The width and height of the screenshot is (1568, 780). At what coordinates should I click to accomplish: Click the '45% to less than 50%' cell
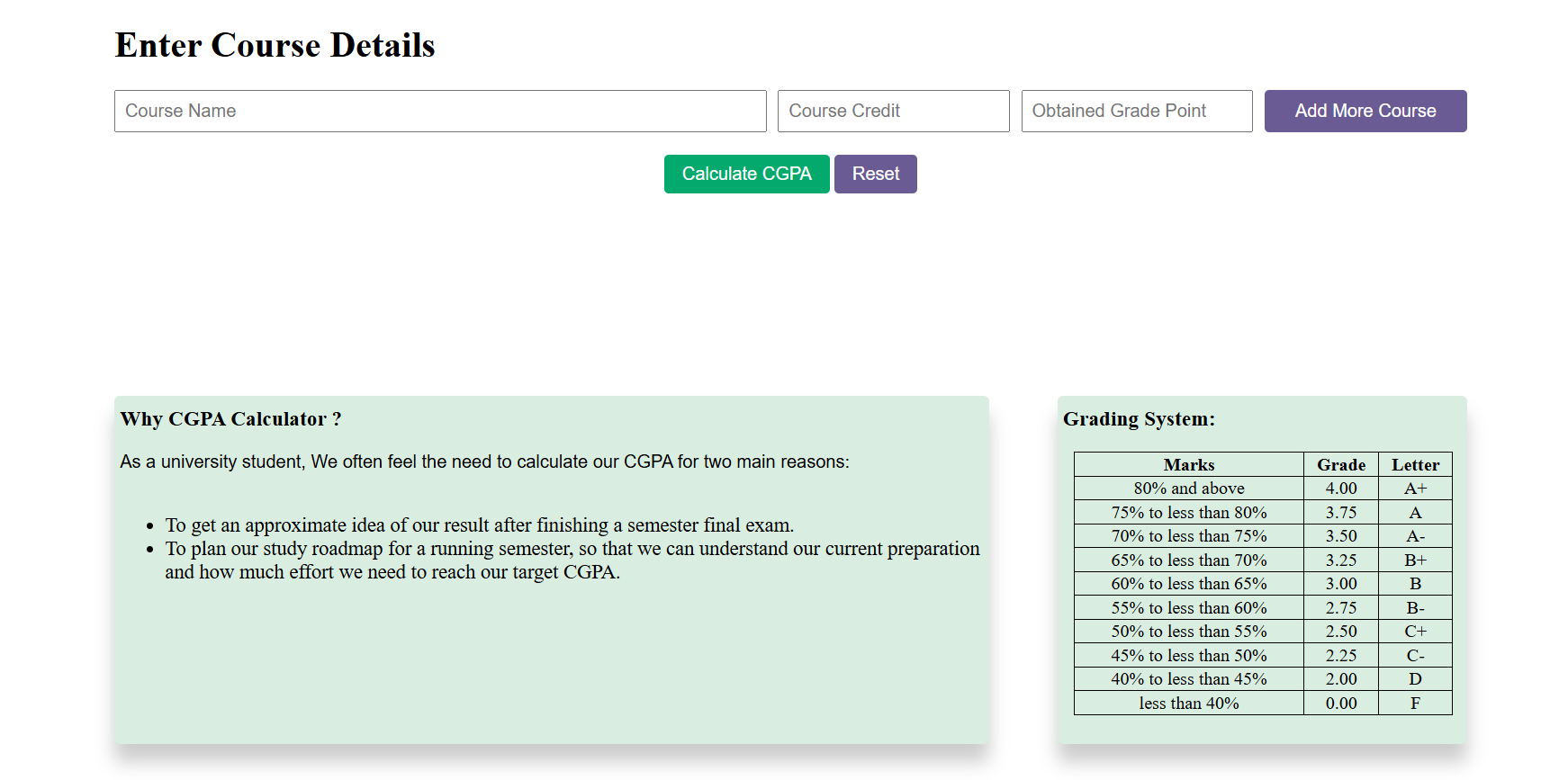1189,655
